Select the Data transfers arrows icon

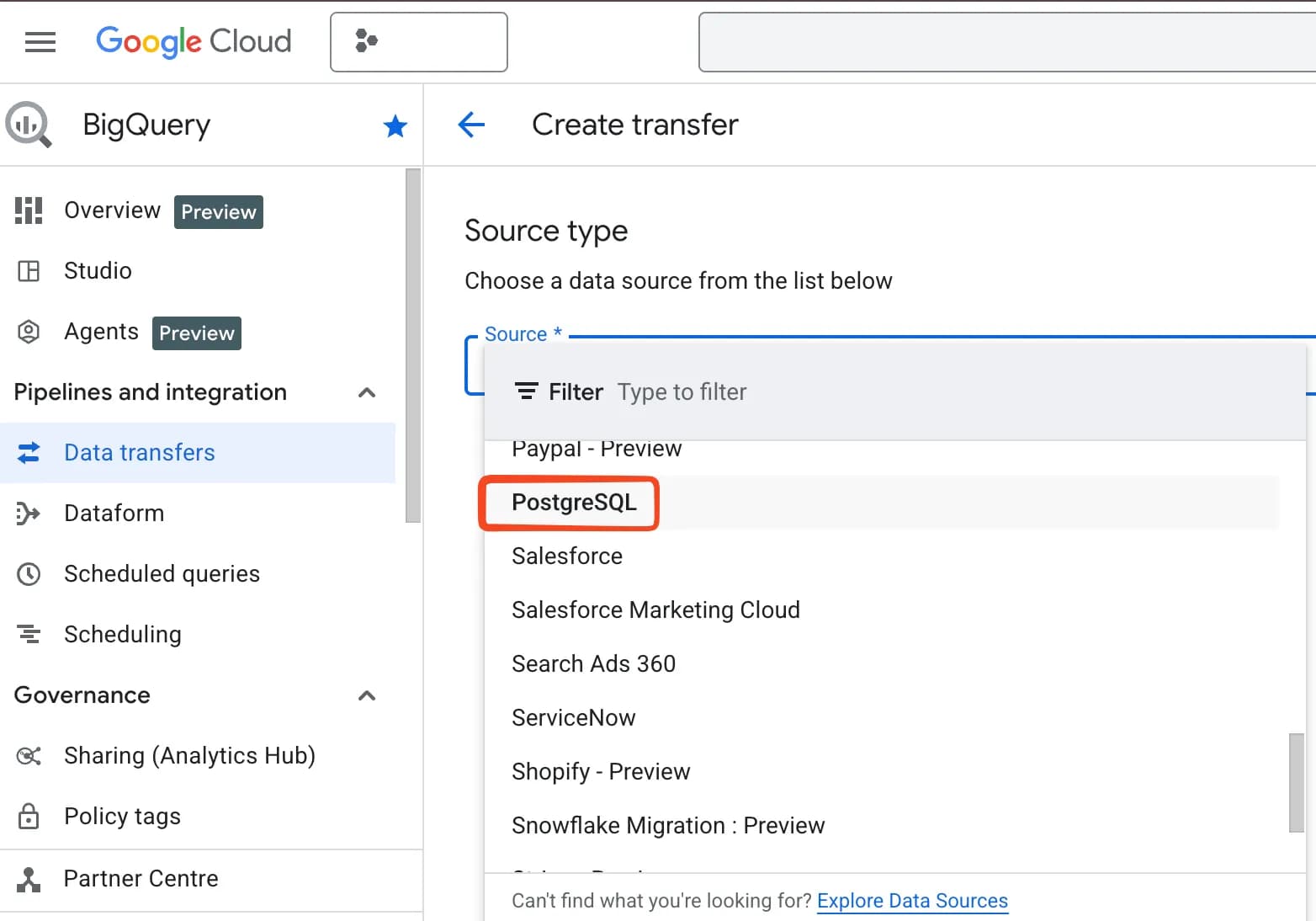(x=28, y=452)
